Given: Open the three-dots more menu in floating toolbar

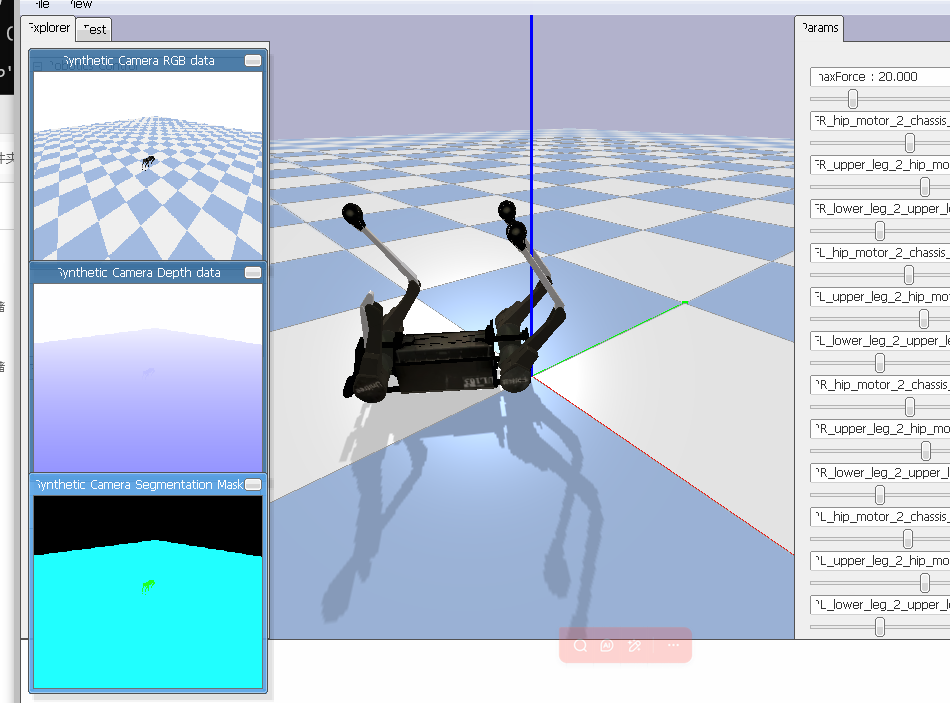Looking at the screenshot, I should click(x=673, y=645).
